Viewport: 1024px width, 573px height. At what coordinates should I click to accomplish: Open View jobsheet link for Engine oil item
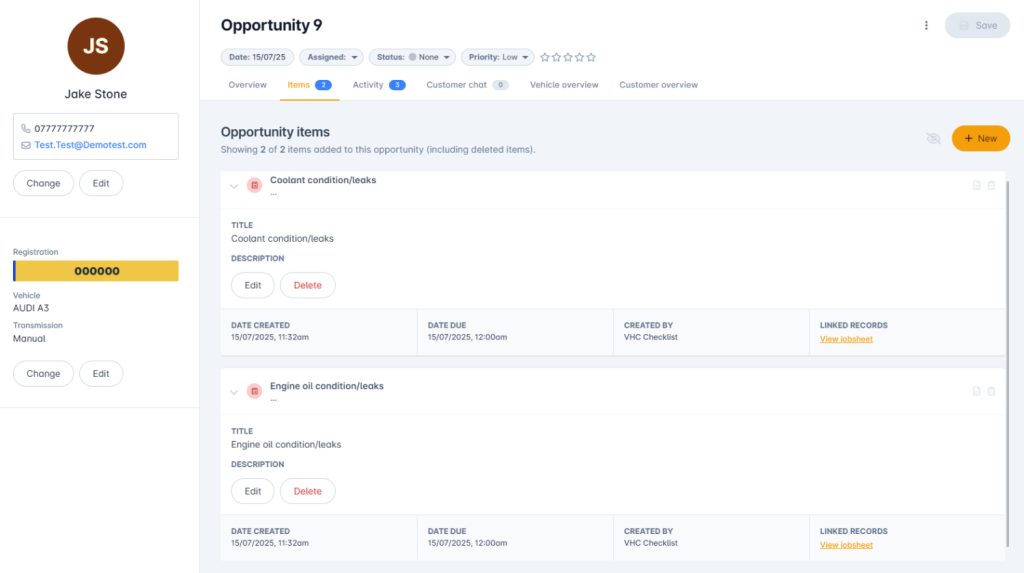(846, 545)
